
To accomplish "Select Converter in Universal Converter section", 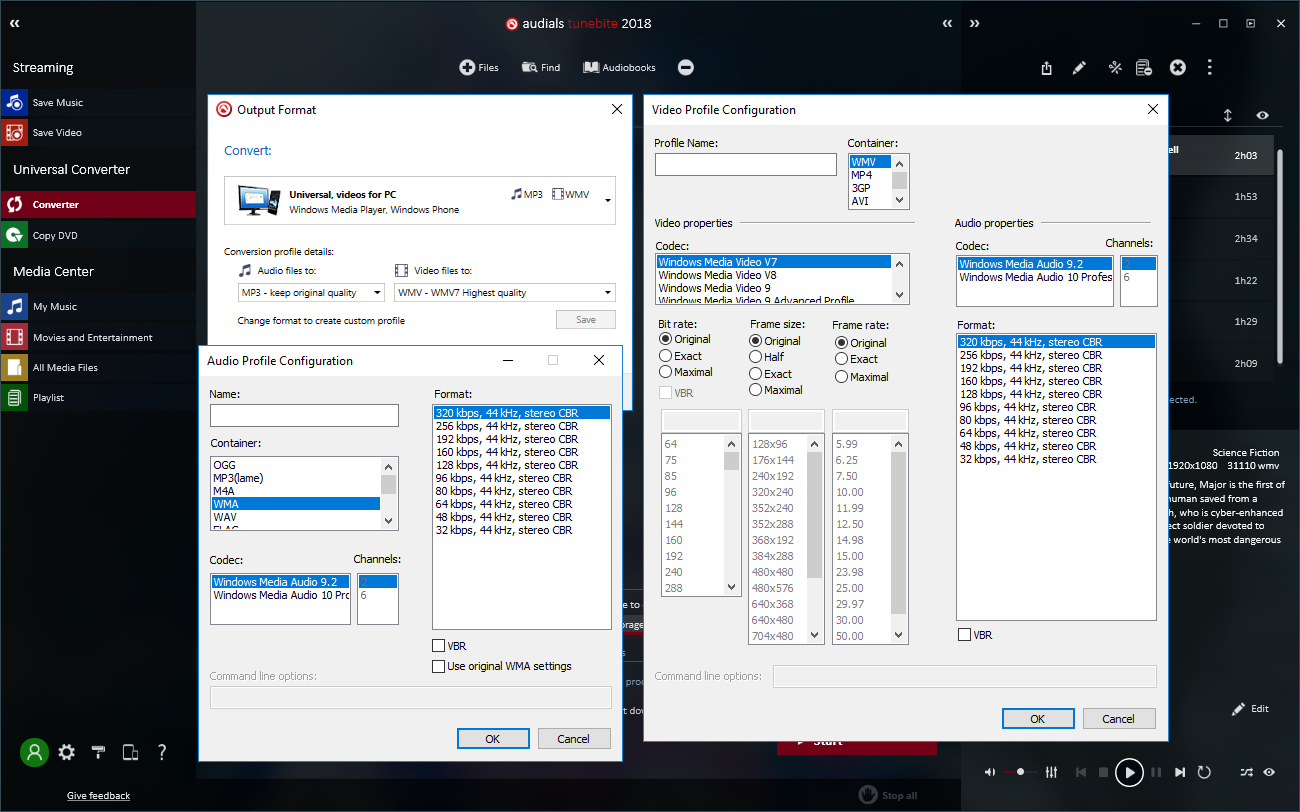I will [98, 204].
